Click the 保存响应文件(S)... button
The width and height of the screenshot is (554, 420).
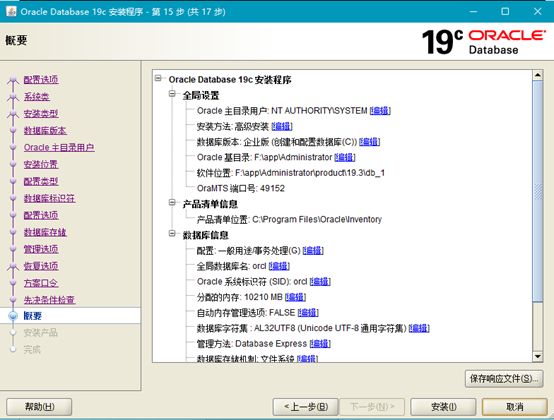(504, 379)
